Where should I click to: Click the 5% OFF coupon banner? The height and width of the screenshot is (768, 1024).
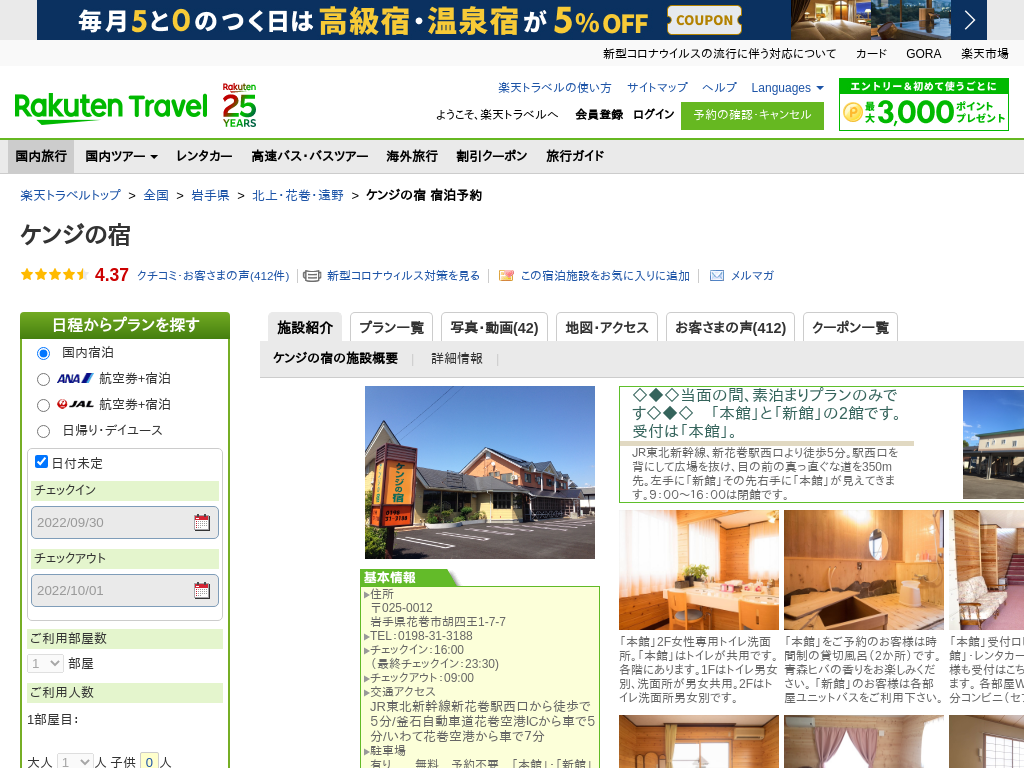pyautogui.click(x=511, y=20)
